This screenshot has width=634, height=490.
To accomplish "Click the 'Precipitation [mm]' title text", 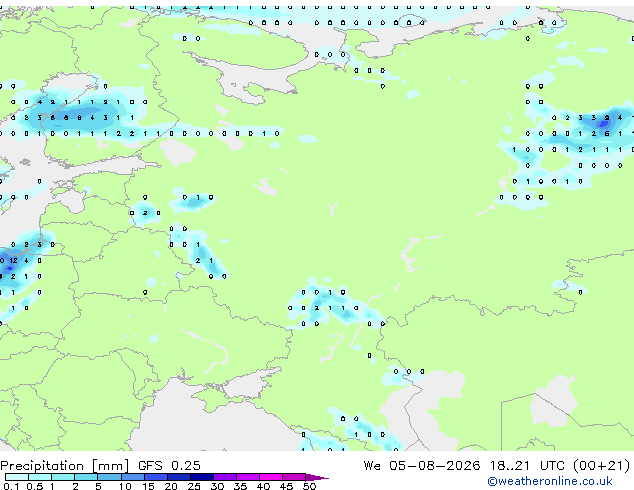I will pos(65,466).
